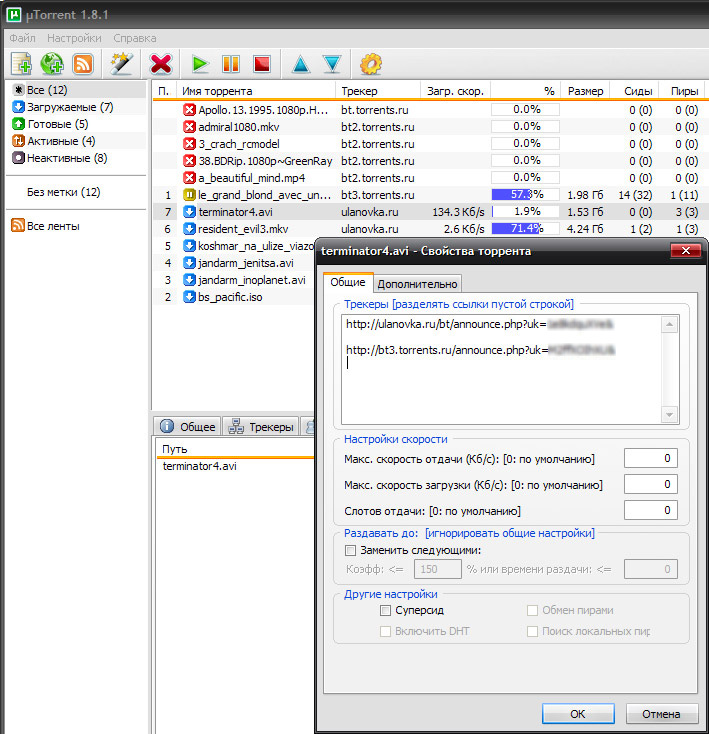Click the Add Torrent toolbar icon
The height and width of the screenshot is (734, 709).
(x=21, y=64)
